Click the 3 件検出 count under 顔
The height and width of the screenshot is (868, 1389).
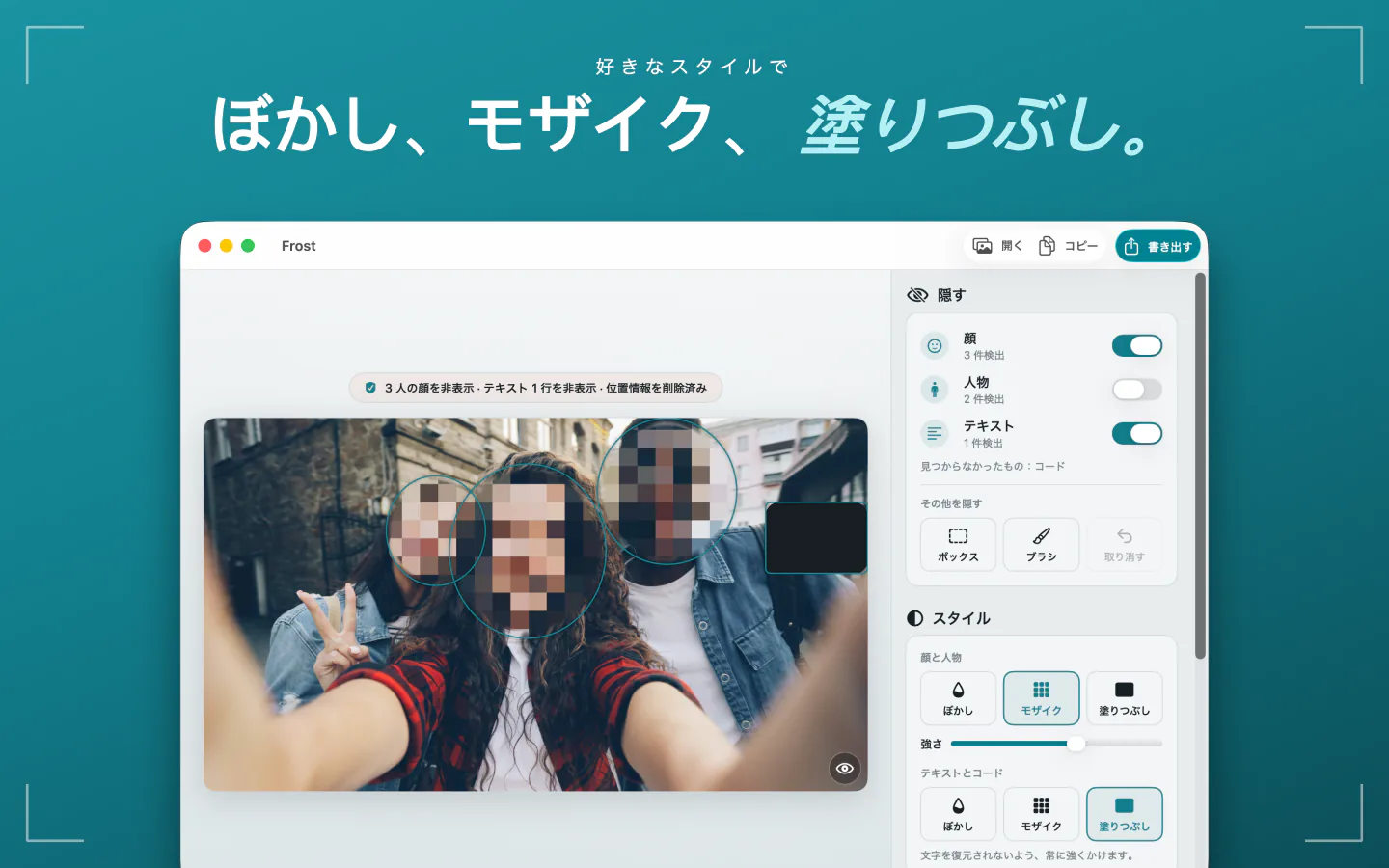point(984,356)
